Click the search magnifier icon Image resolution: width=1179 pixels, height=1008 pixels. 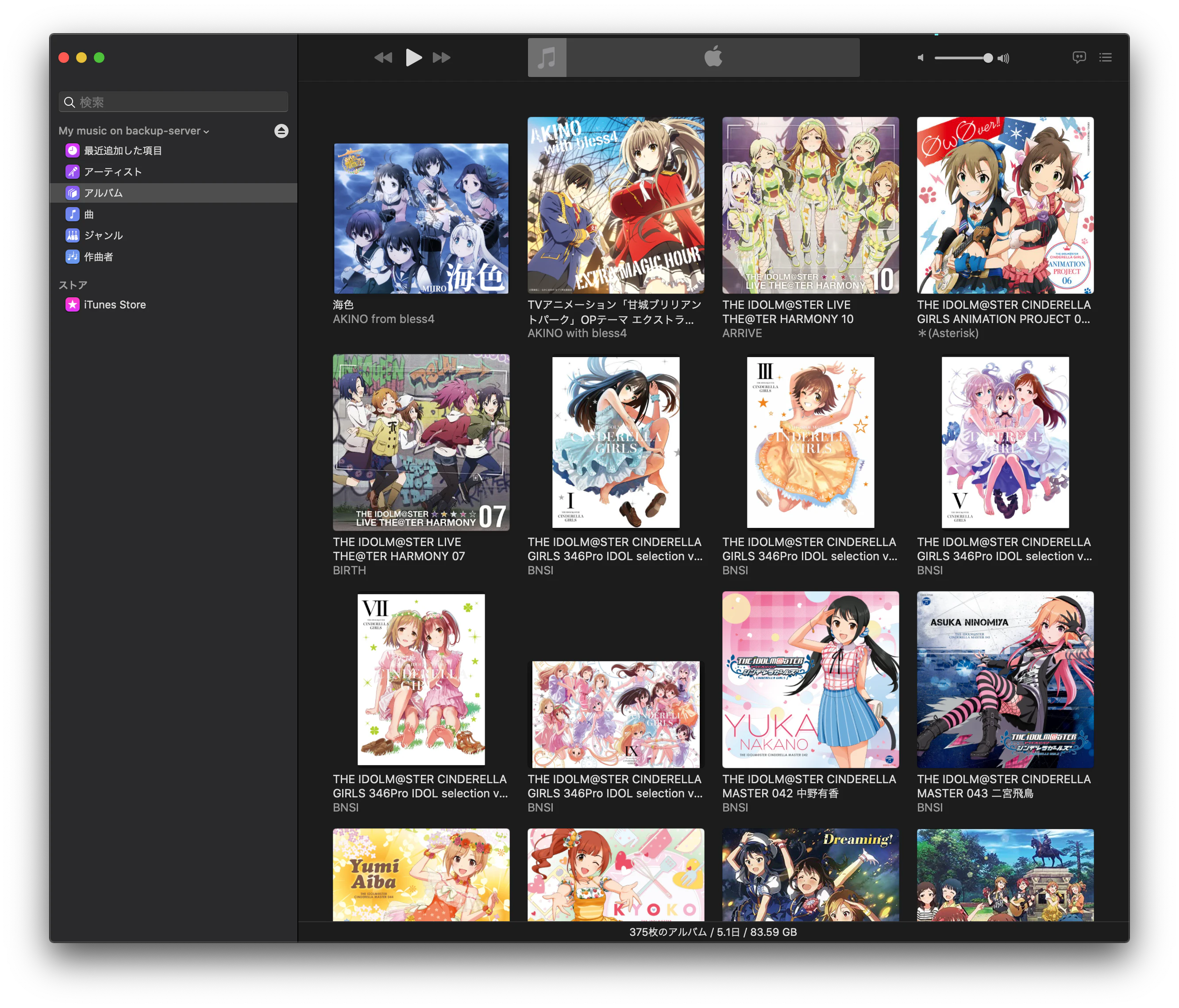(x=69, y=102)
